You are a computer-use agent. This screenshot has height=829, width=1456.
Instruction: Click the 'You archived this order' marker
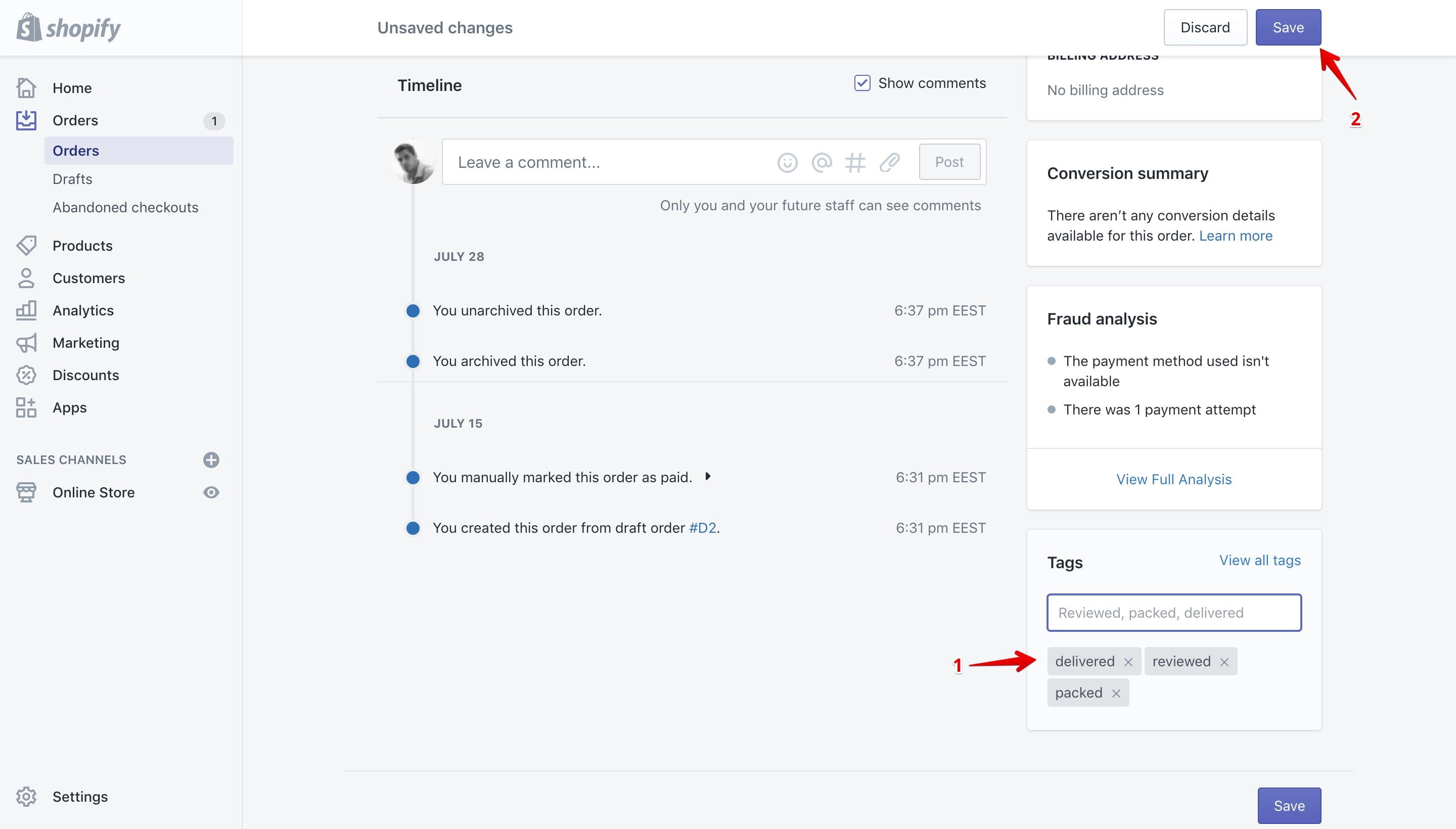[413, 361]
